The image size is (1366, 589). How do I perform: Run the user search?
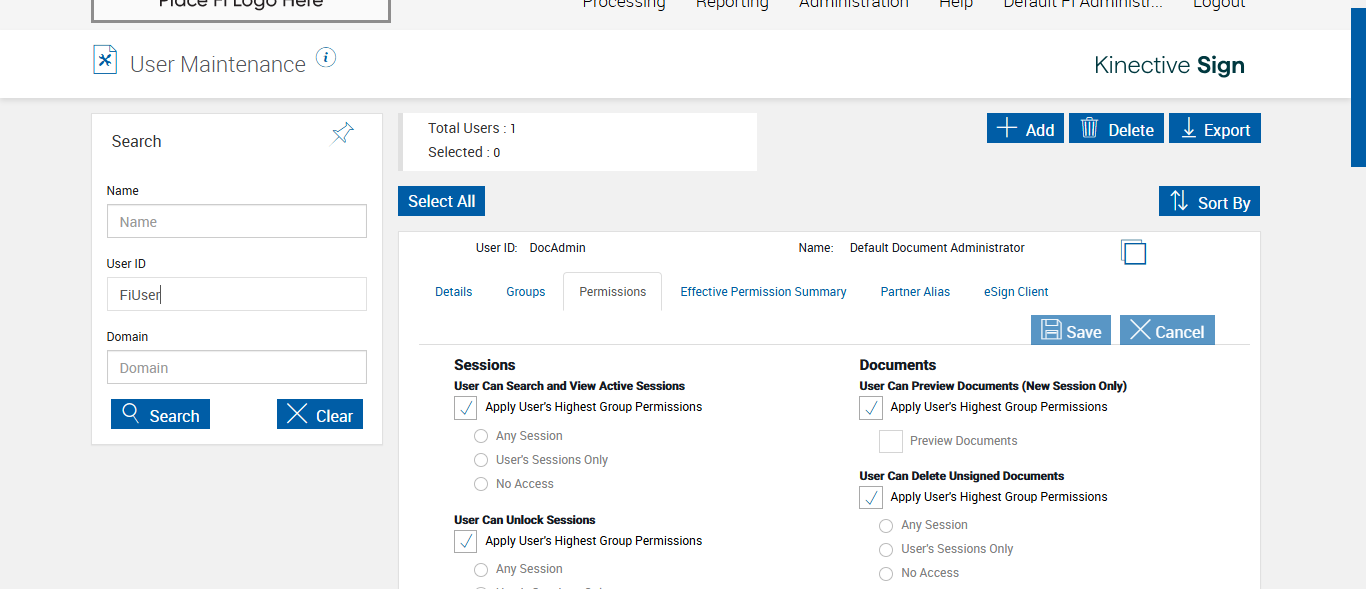(160, 415)
